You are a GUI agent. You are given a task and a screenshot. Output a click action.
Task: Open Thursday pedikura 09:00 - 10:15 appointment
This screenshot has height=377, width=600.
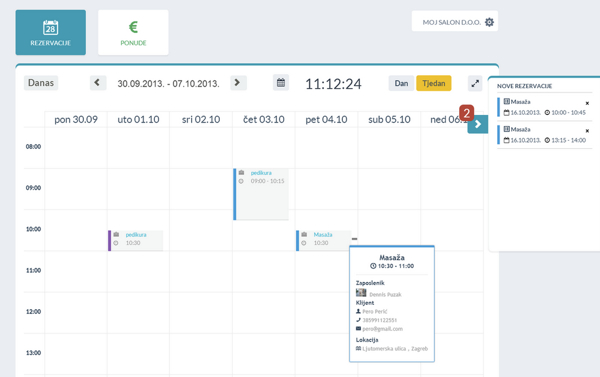coord(261,194)
